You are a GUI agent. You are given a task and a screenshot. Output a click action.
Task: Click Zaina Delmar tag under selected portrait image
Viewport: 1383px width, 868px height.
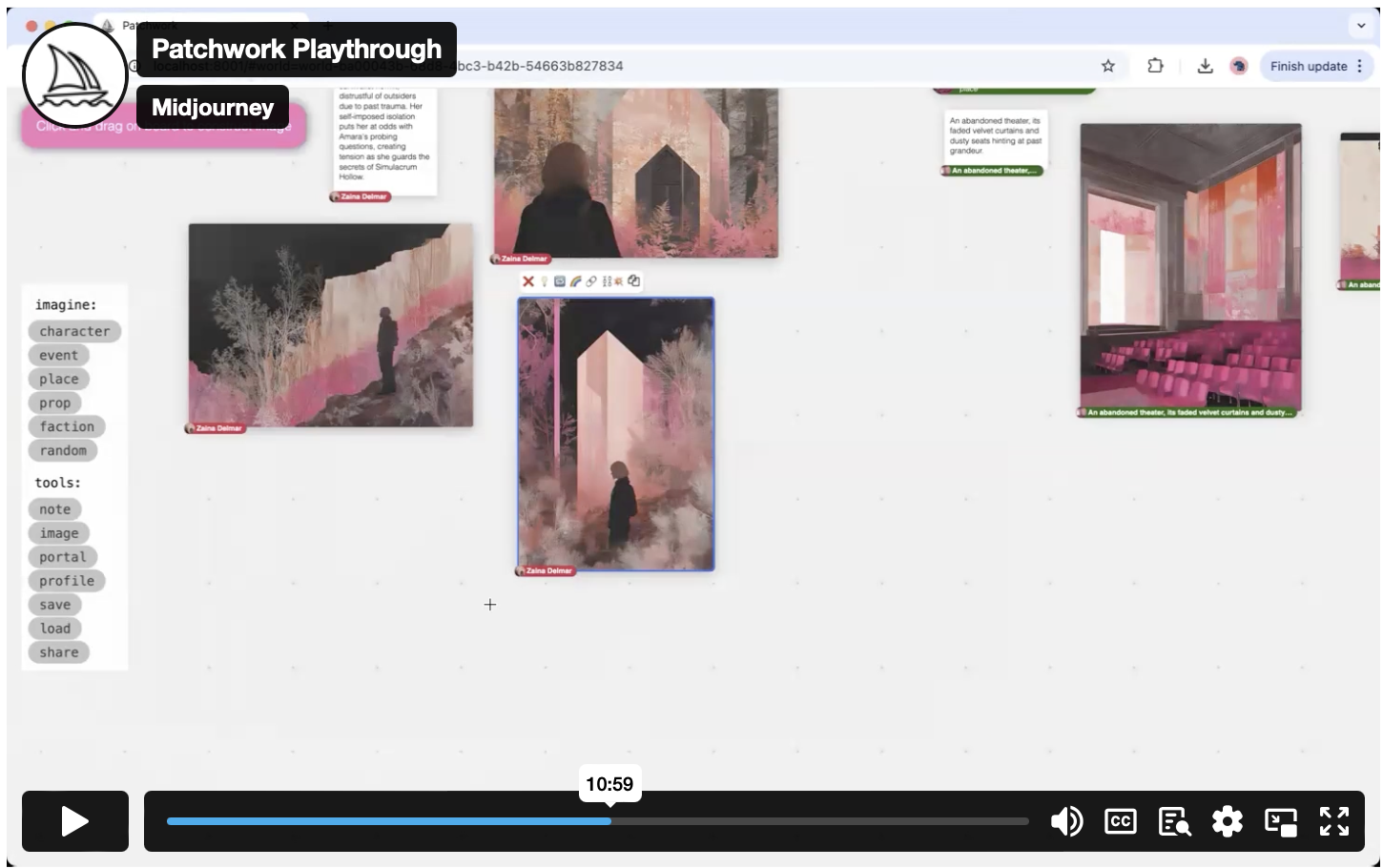pyautogui.click(x=545, y=570)
